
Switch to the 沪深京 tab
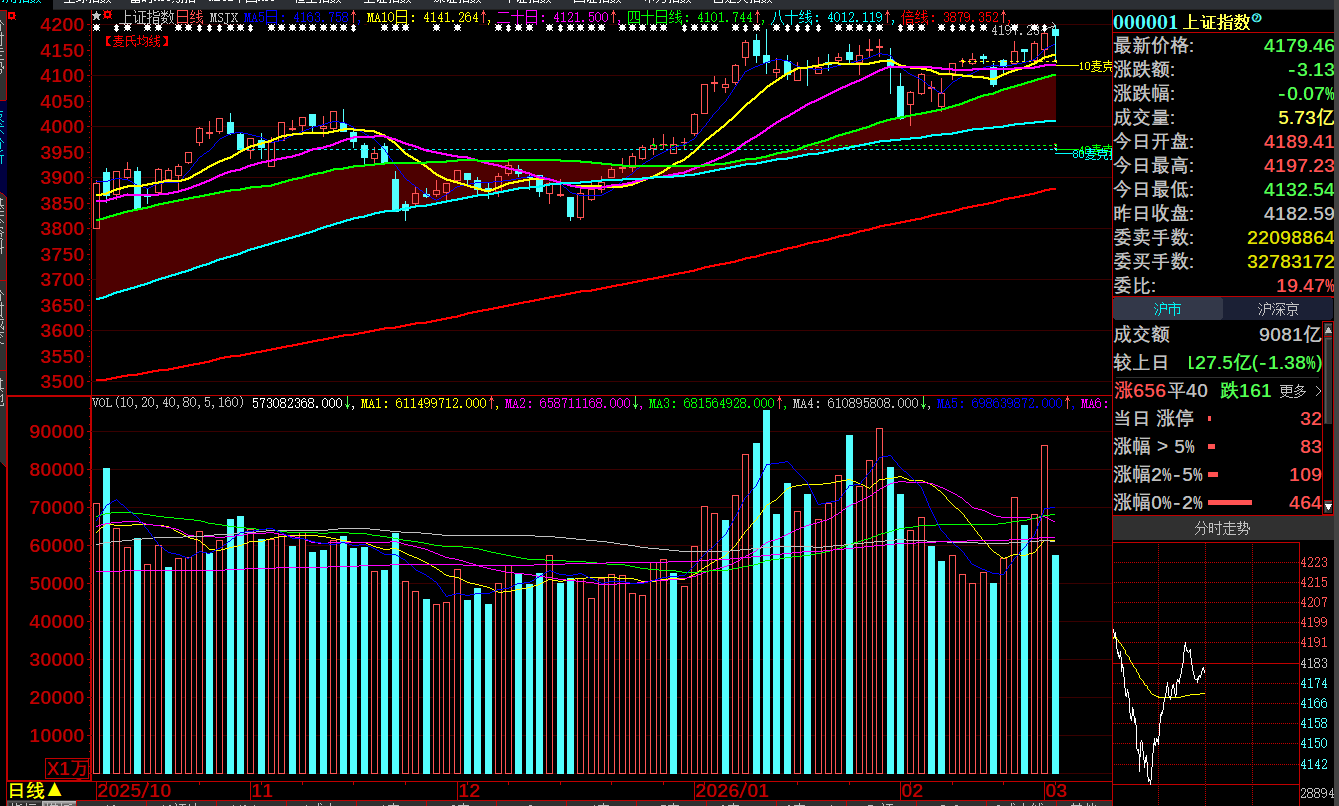tap(1277, 309)
